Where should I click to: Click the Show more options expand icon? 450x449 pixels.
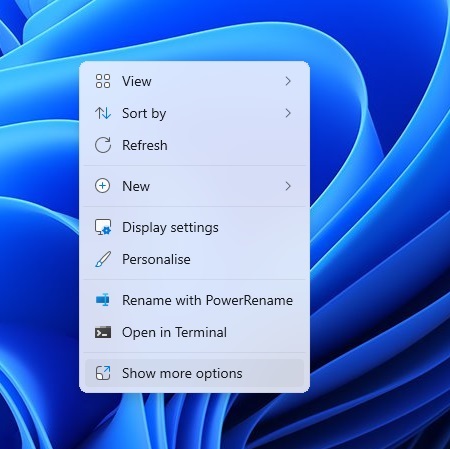click(103, 373)
